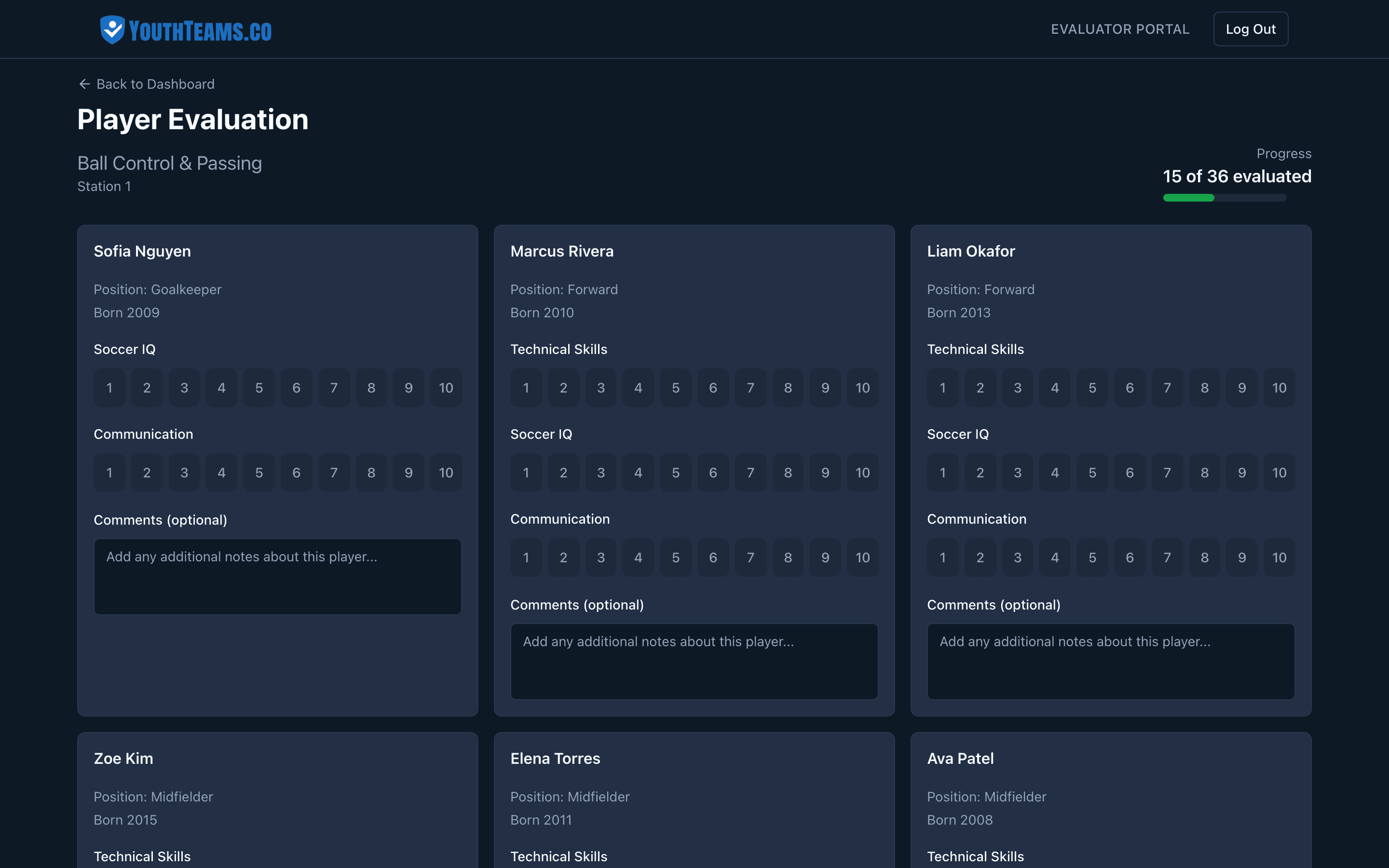Score Marcus Rivera Communication as 7
Image resolution: width=1389 pixels, height=868 pixels.
750,558
